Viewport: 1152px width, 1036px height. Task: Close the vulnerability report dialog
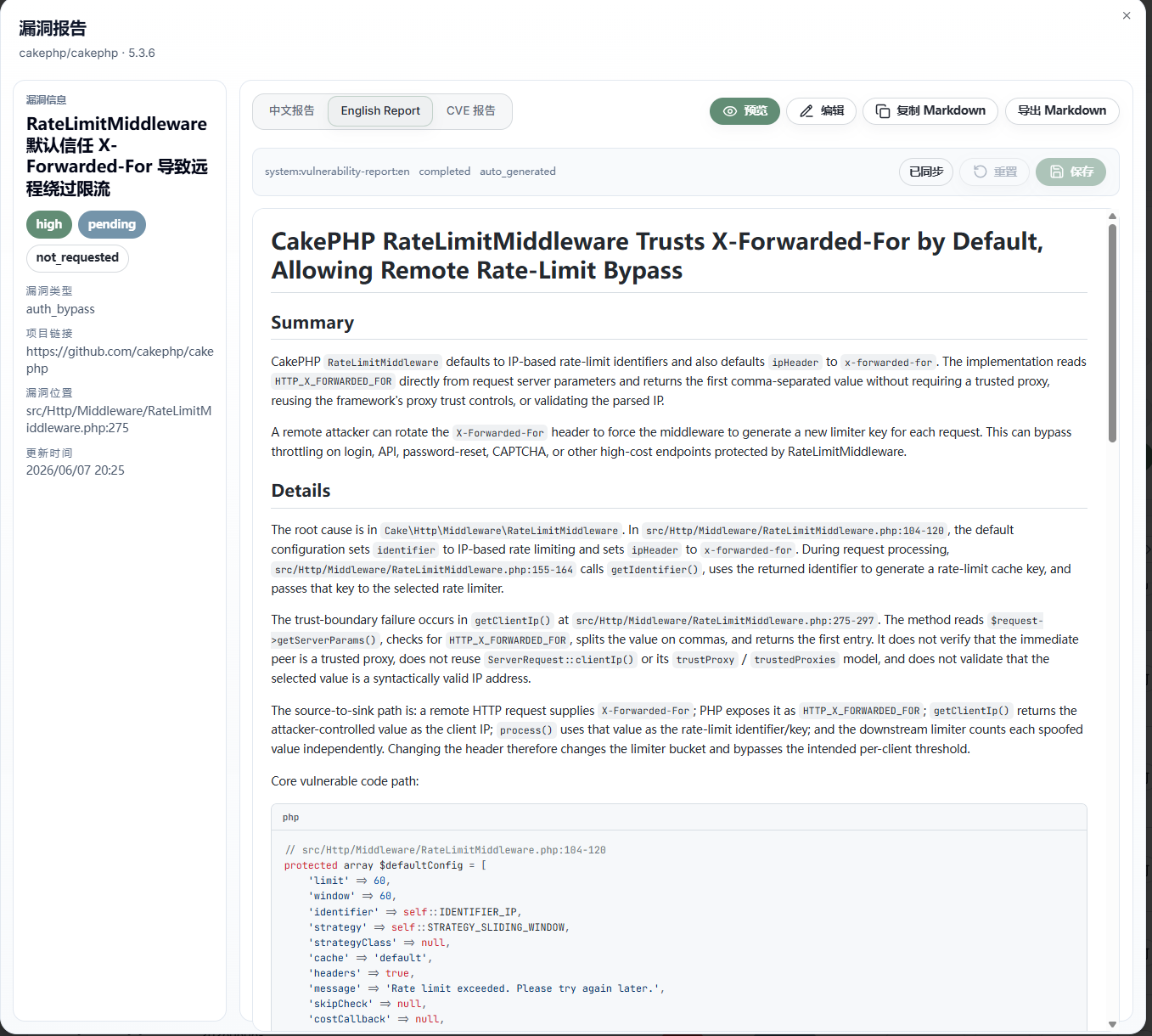coord(1127,15)
